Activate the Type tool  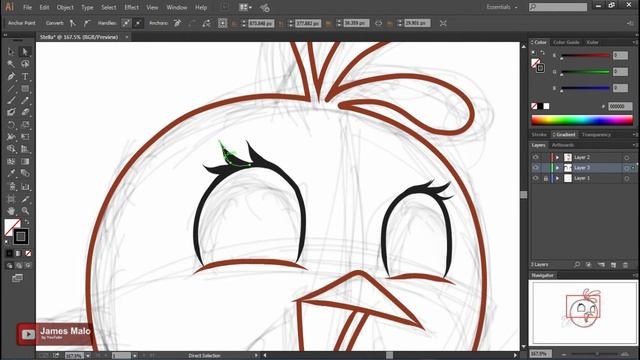point(25,76)
